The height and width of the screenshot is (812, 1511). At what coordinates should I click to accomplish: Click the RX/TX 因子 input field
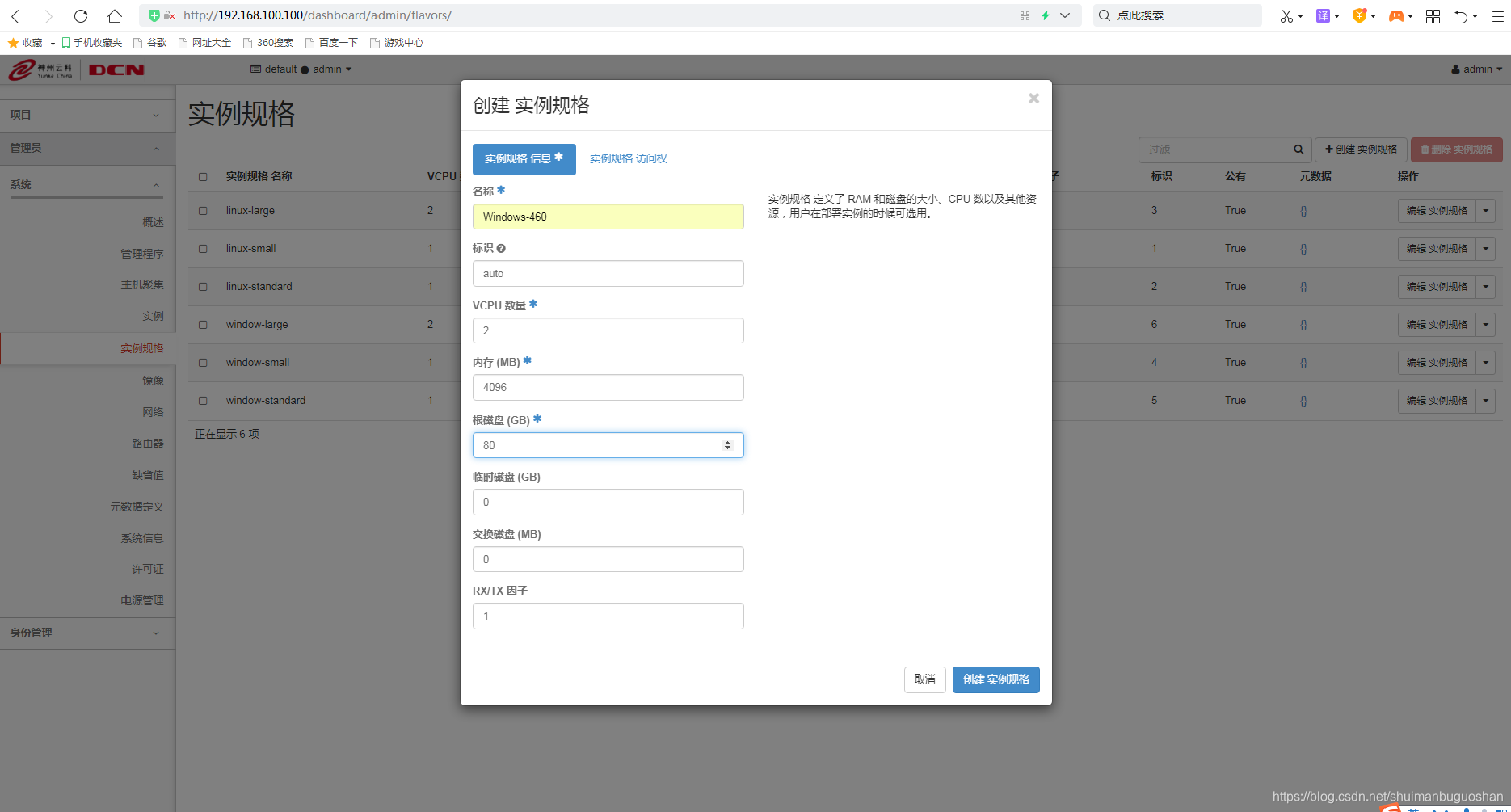click(x=608, y=616)
